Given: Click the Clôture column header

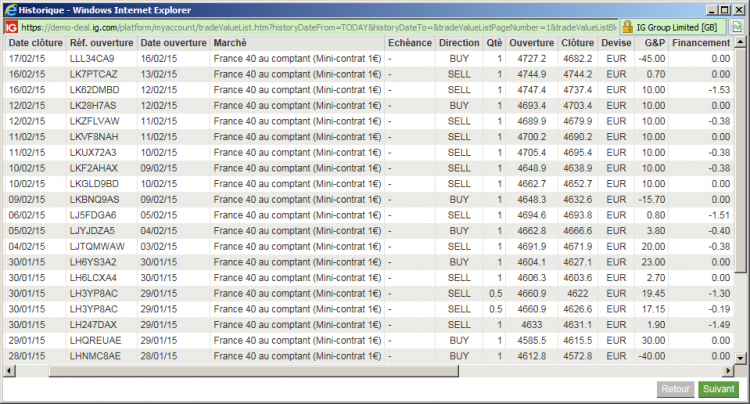Looking at the screenshot, I should pos(577,43).
